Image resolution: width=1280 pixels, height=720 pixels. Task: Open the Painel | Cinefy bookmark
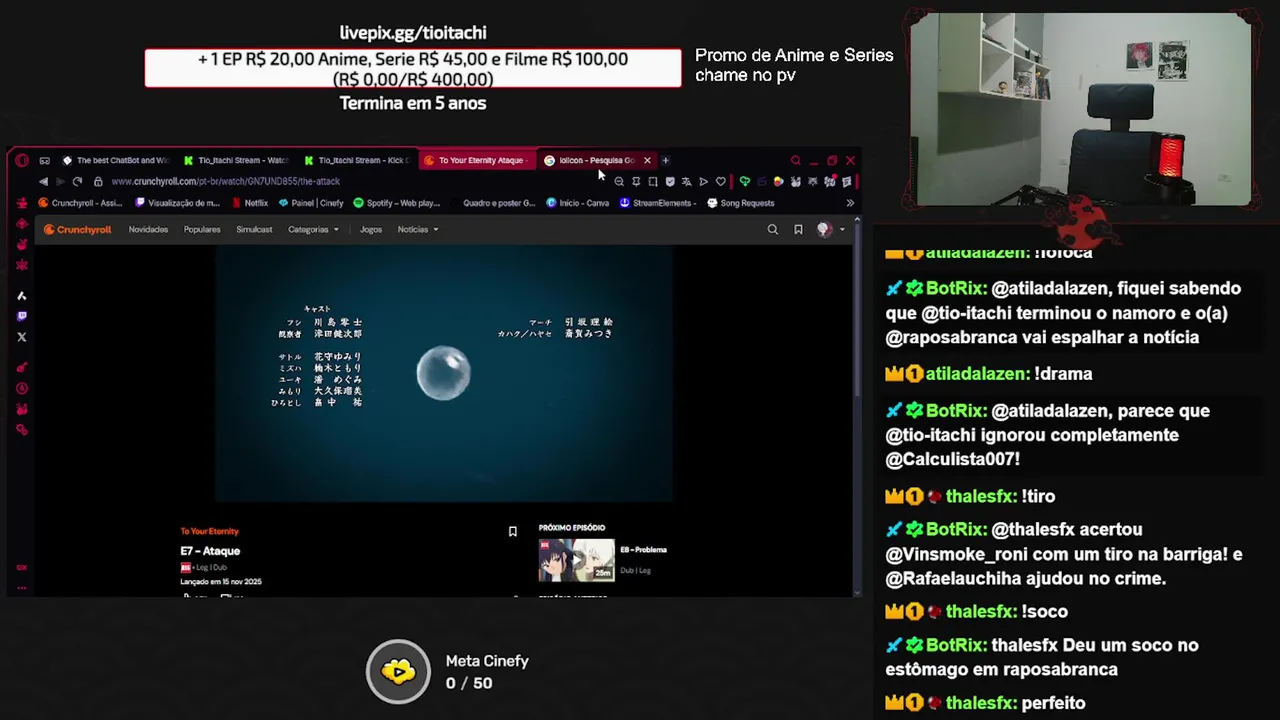click(311, 203)
